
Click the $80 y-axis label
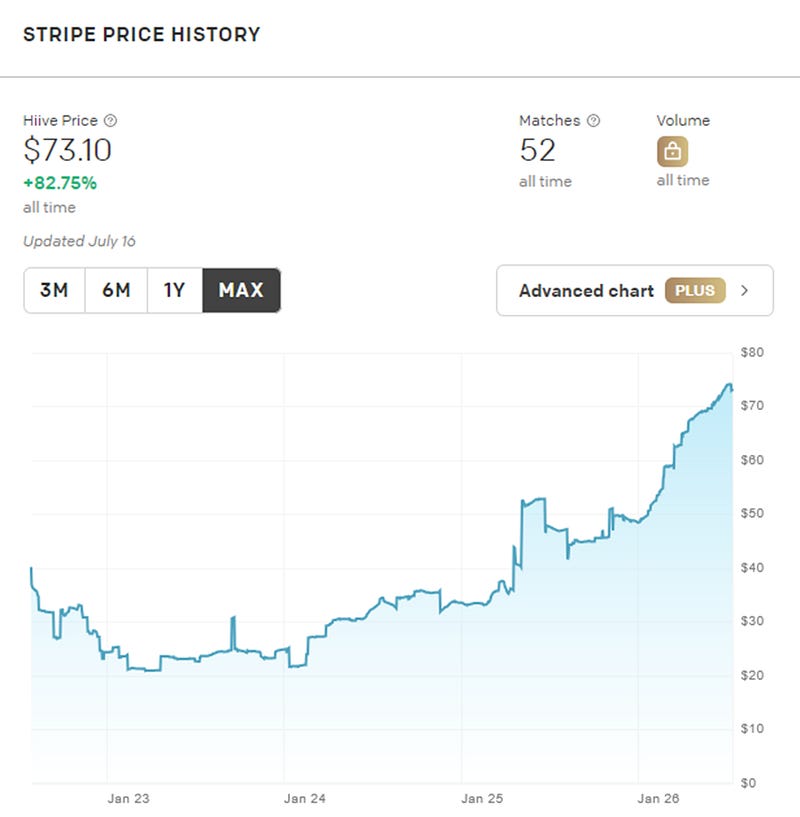tap(752, 352)
